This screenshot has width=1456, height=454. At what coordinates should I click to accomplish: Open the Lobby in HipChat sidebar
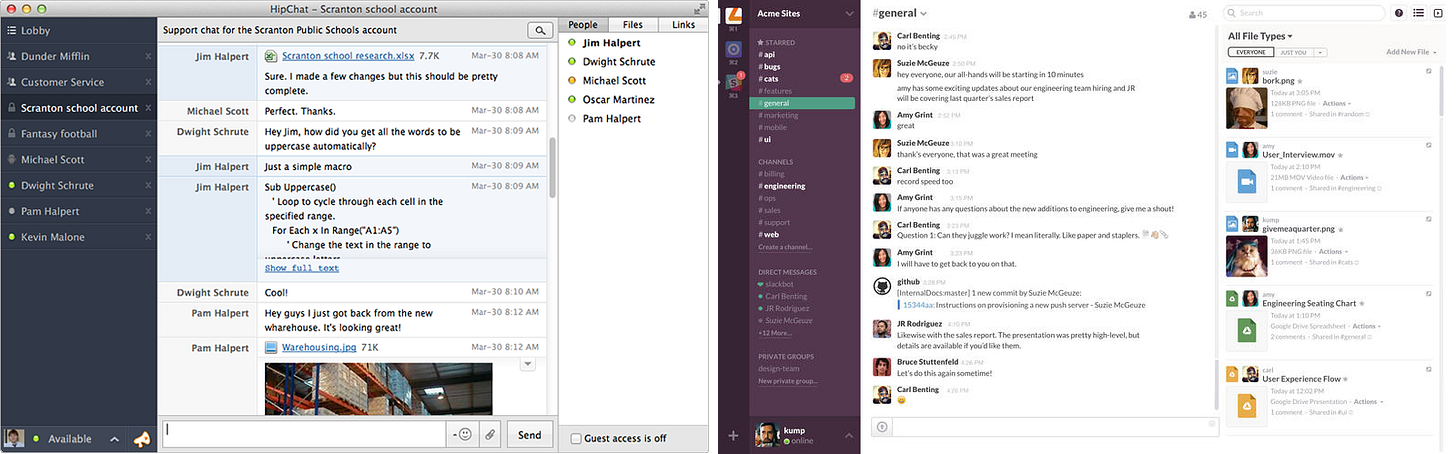click(x=78, y=31)
